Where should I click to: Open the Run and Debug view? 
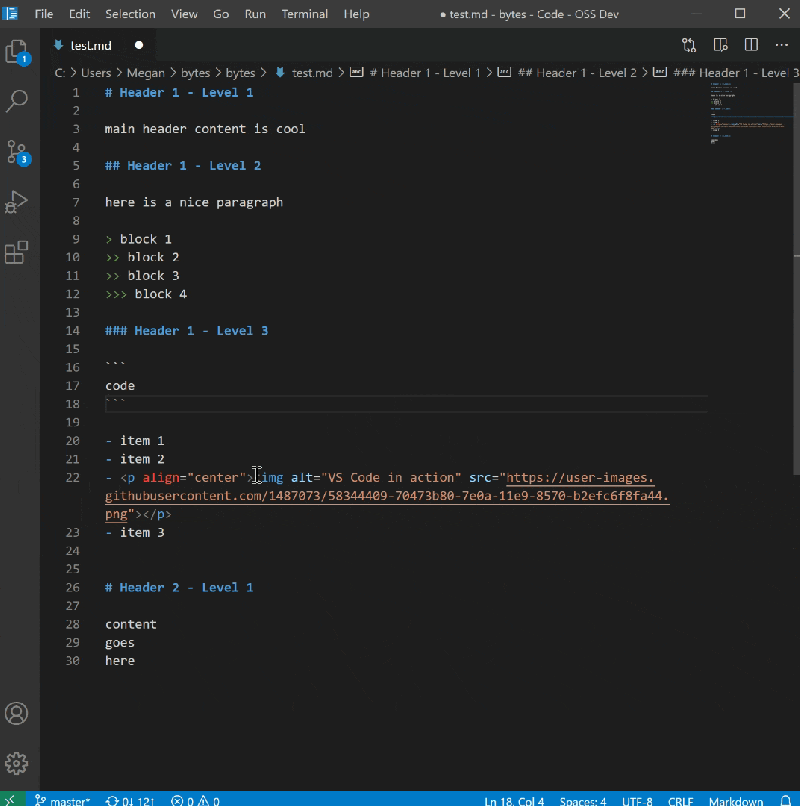[16, 201]
